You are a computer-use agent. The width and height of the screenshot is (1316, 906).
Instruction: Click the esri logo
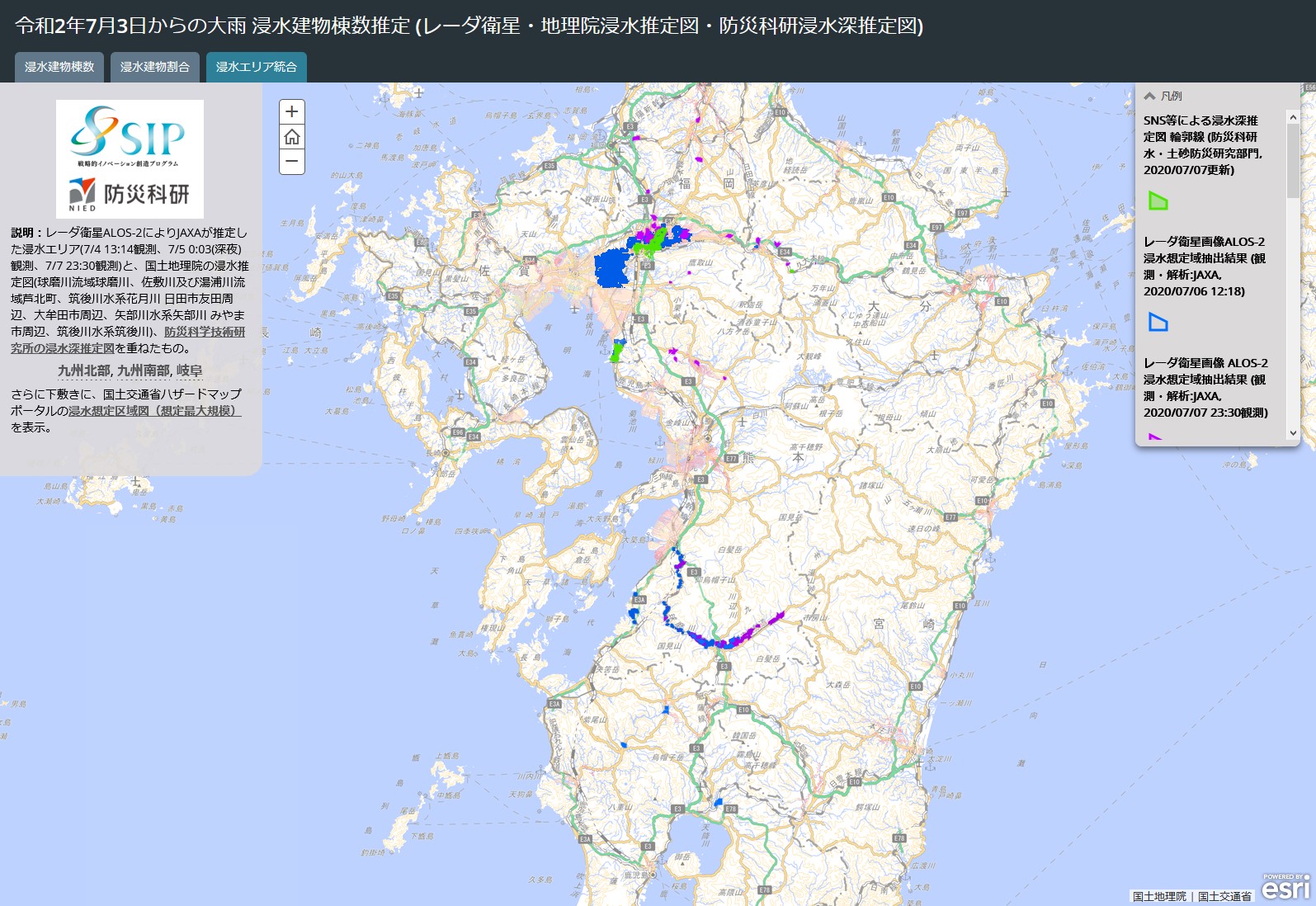1285,888
